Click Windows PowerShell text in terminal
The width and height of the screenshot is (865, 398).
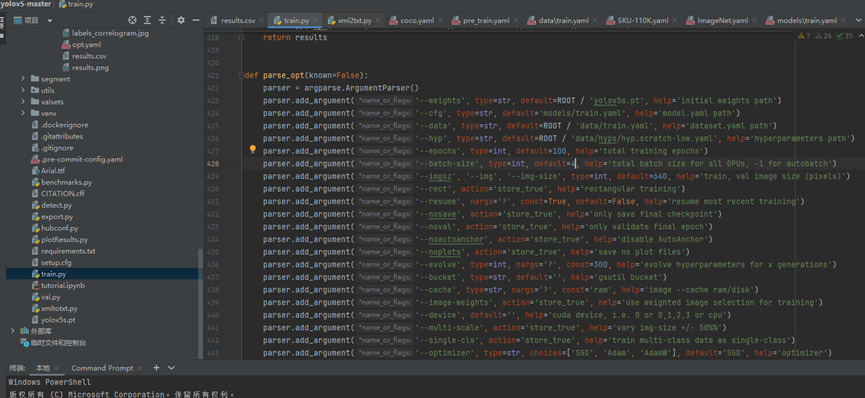(50, 382)
